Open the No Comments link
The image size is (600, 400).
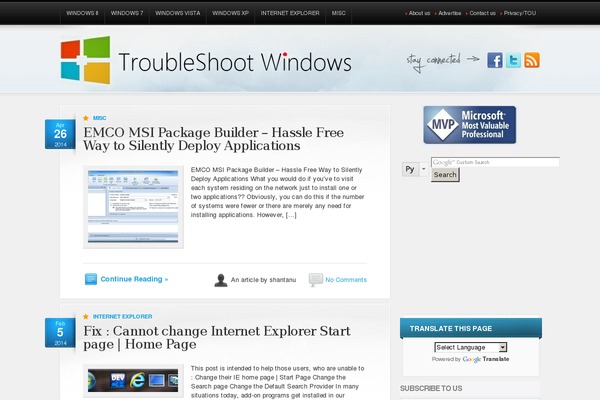[x=346, y=280]
